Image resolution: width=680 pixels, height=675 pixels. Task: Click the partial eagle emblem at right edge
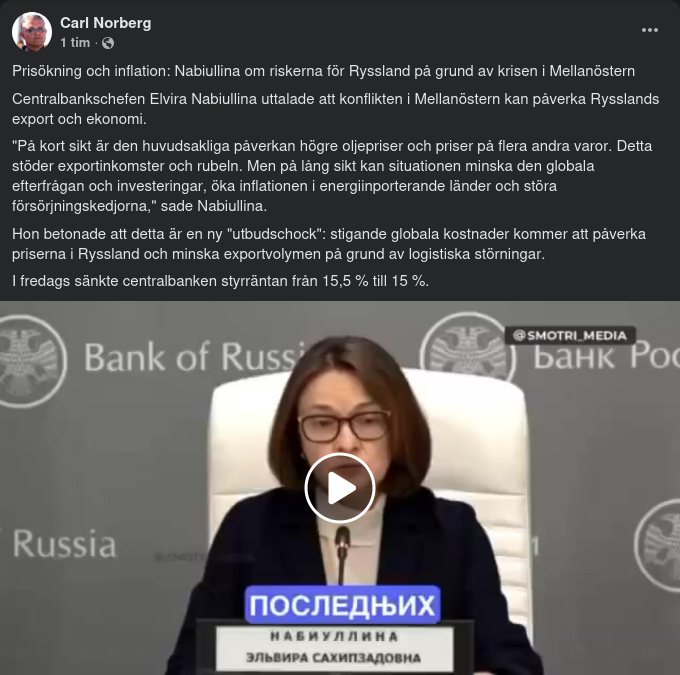(657, 544)
